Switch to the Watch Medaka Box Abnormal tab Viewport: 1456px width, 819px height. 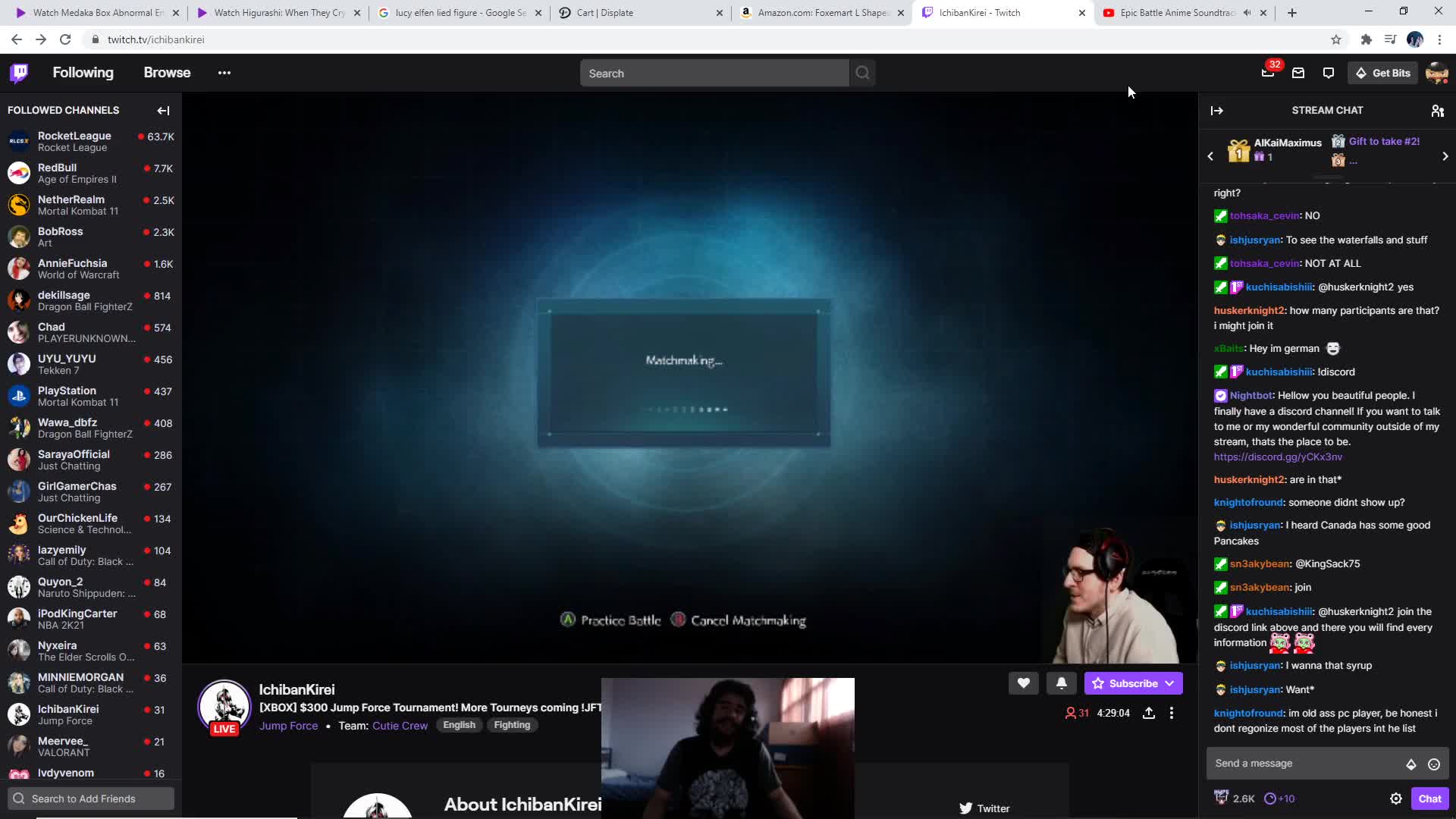click(98, 13)
